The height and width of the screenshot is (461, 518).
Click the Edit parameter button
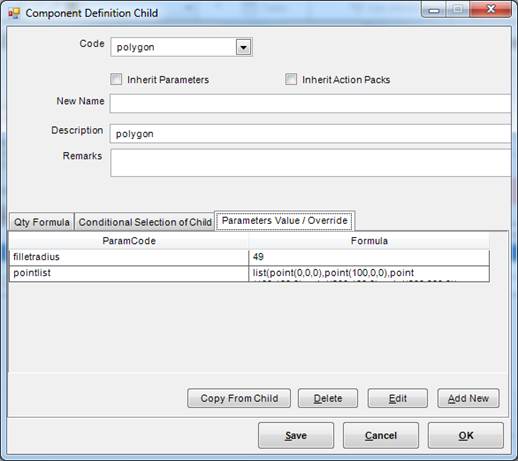tap(398, 398)
